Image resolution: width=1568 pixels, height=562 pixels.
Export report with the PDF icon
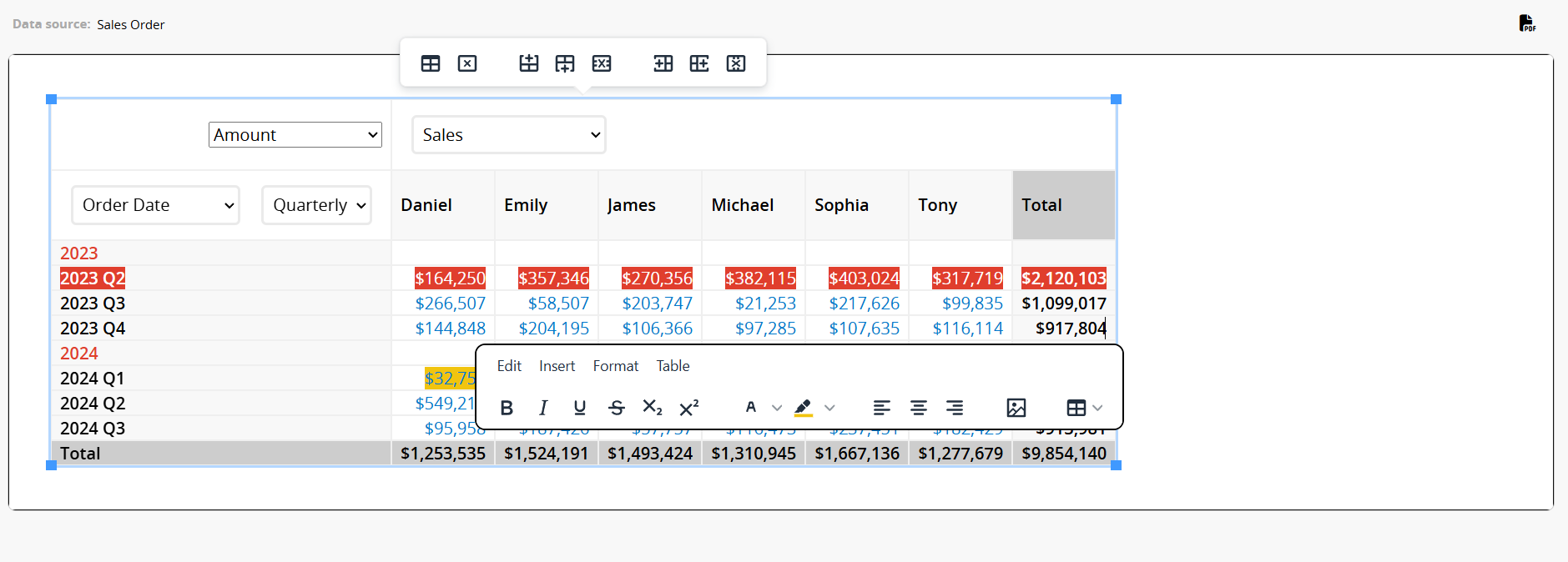coord(1526,23)
